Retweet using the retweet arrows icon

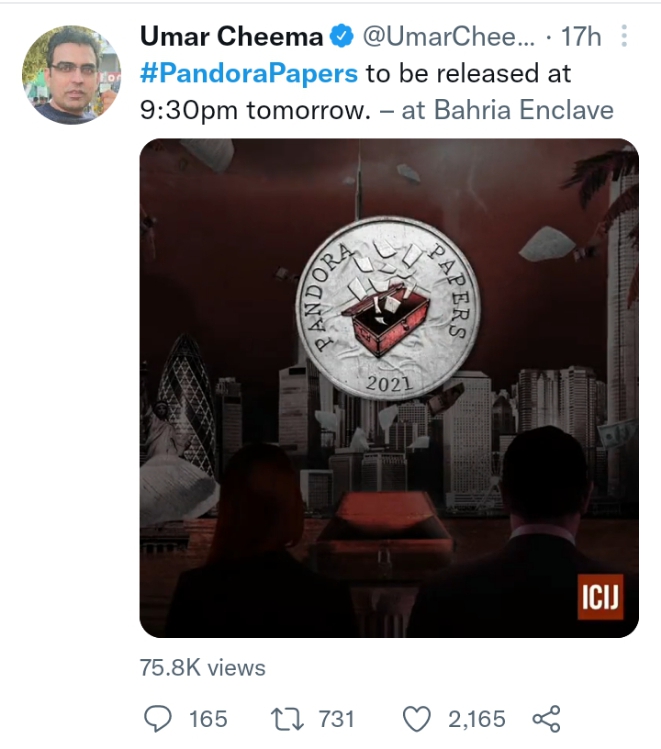pos(287,719)
